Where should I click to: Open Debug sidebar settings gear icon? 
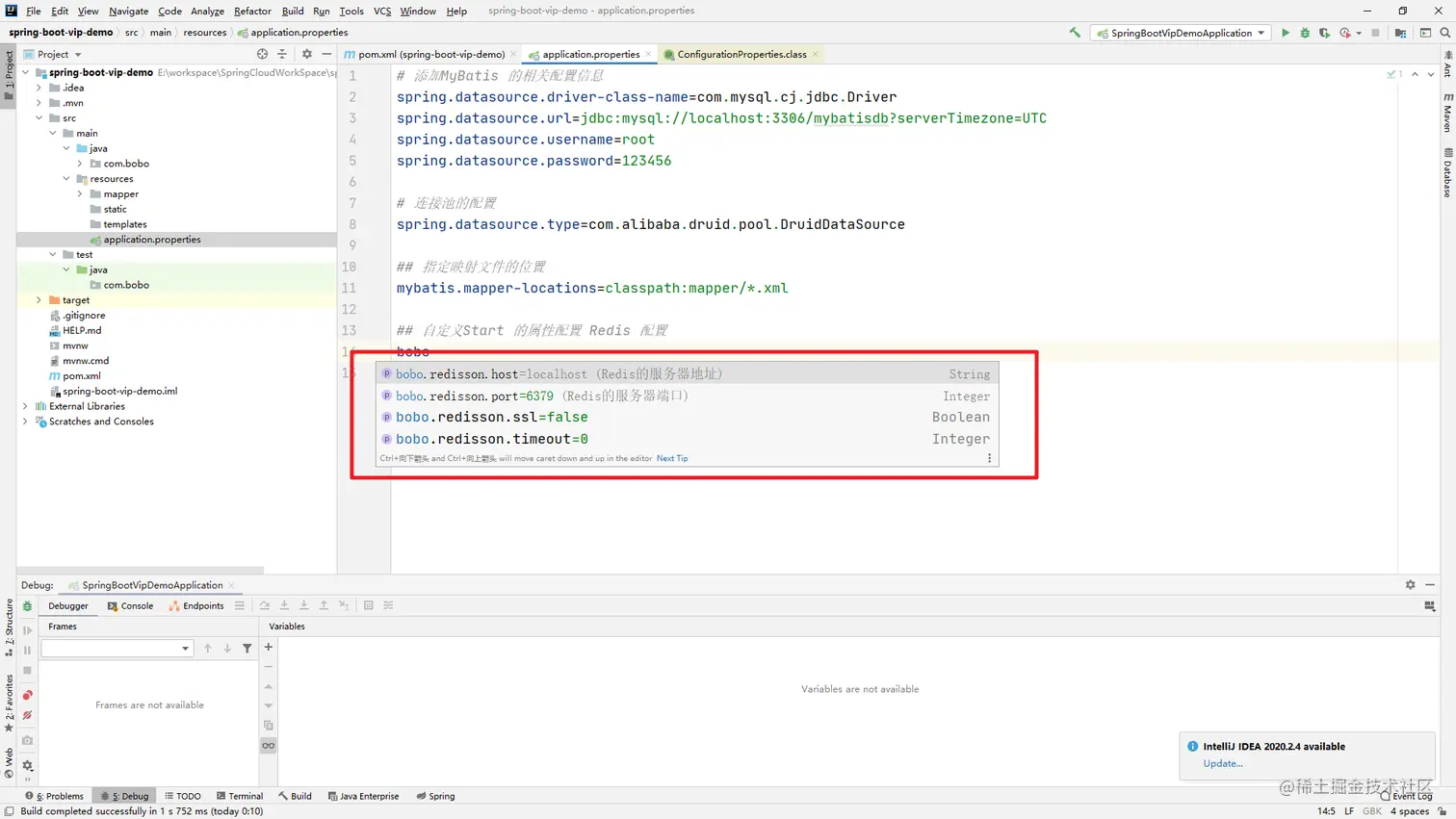[x=27, y=766]
